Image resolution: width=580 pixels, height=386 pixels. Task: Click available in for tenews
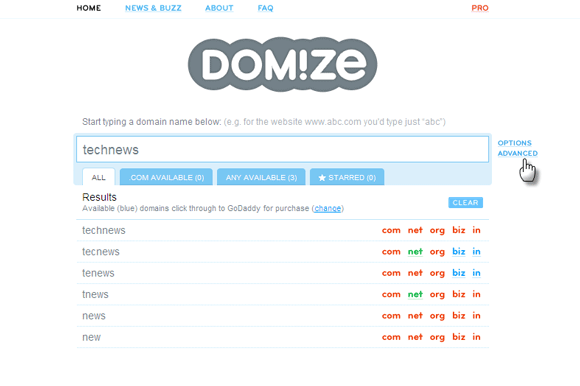[x=476, y=273]
